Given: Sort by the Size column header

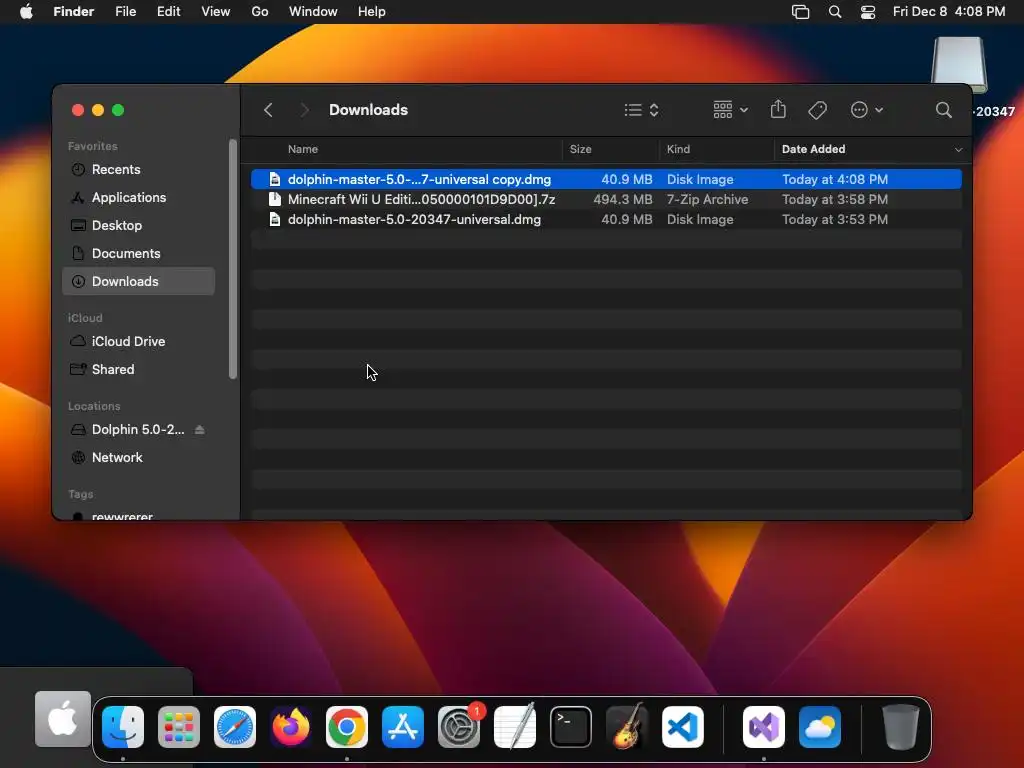Looking at the screenshot, I should (x=580, y=149).
